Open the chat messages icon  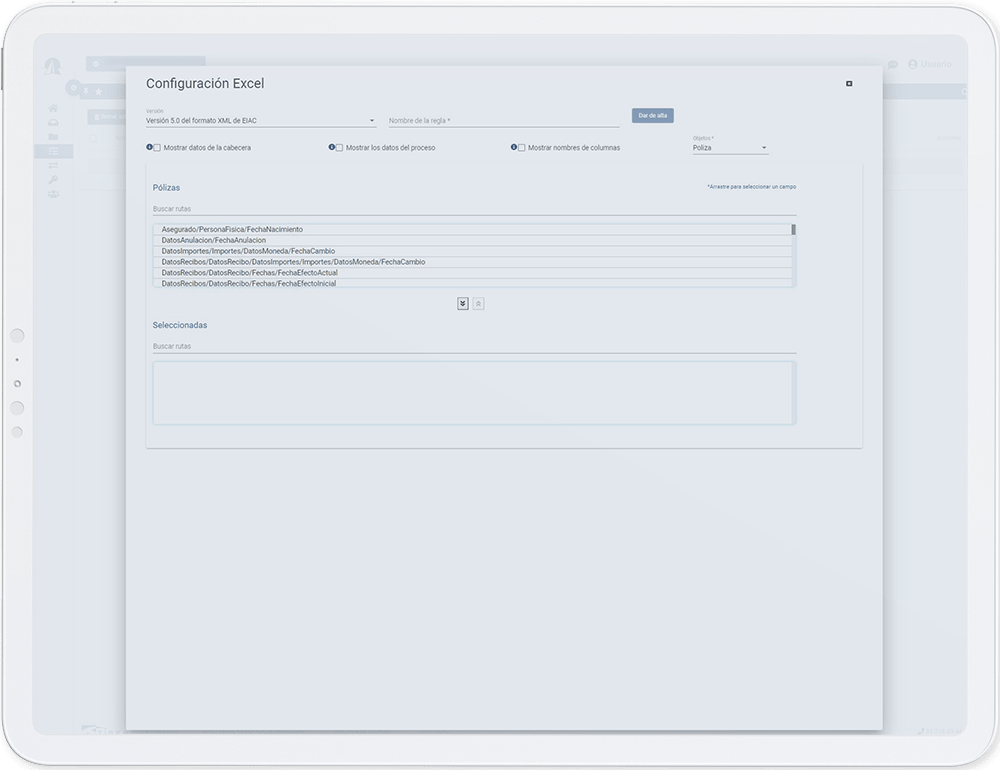tap(892, 64)
